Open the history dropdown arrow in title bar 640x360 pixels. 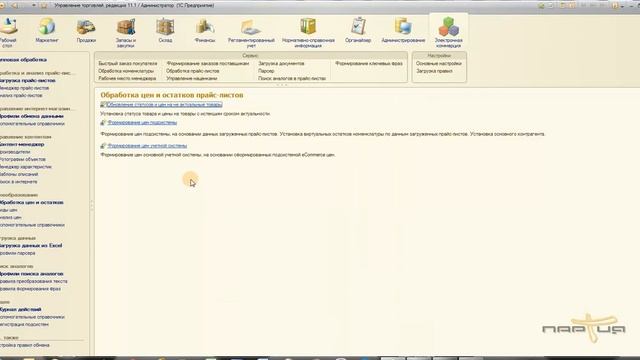pyautogui.click(x=33, y=5)
